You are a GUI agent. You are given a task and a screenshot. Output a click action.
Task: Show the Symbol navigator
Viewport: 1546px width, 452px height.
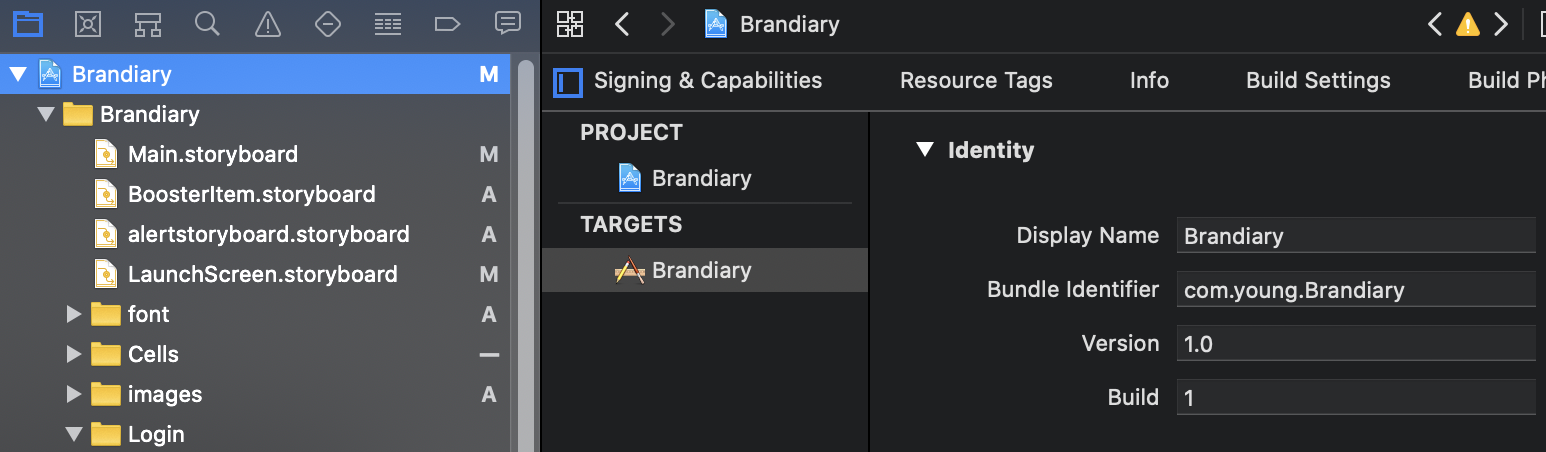tap(148, 24)
